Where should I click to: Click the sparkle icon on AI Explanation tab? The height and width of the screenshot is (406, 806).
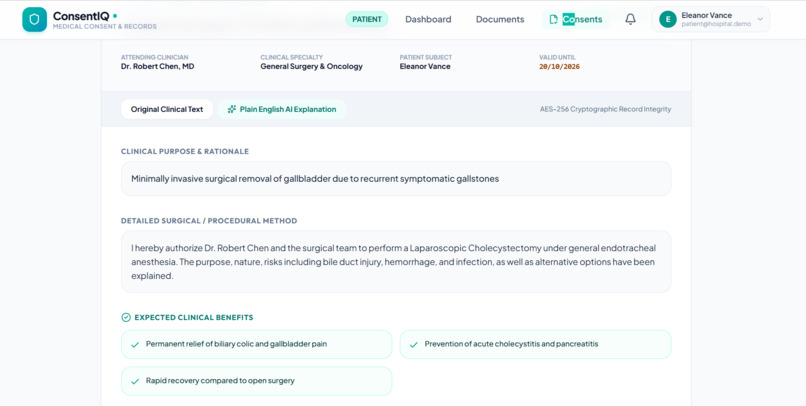point(232,109)
